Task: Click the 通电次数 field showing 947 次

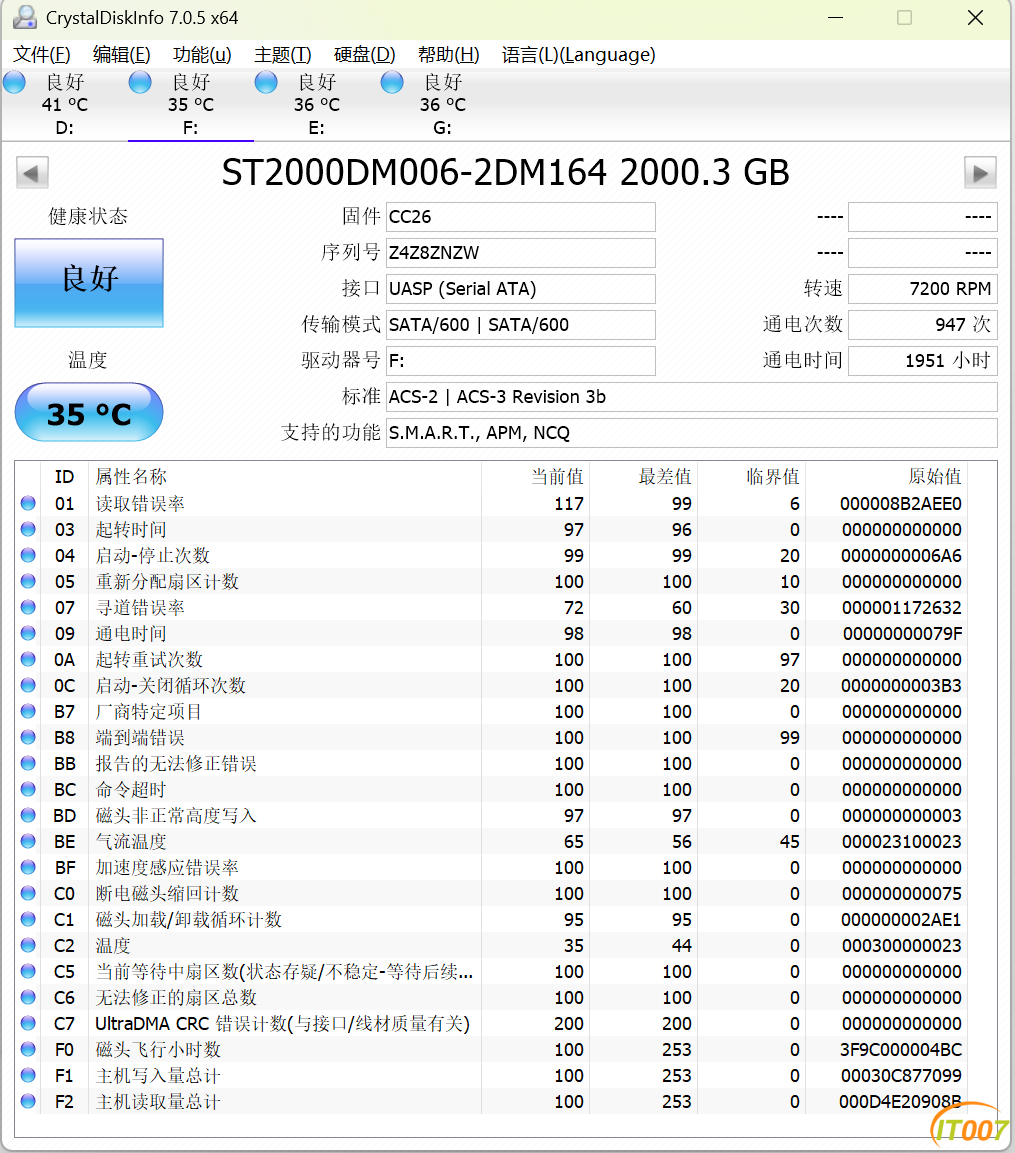Action: pyautogui.click(x=923, y=325)
